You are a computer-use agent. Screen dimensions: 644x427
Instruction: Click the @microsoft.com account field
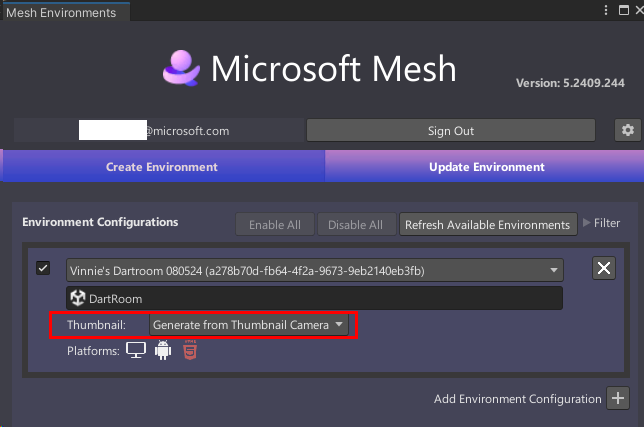(x=159, y=131)
